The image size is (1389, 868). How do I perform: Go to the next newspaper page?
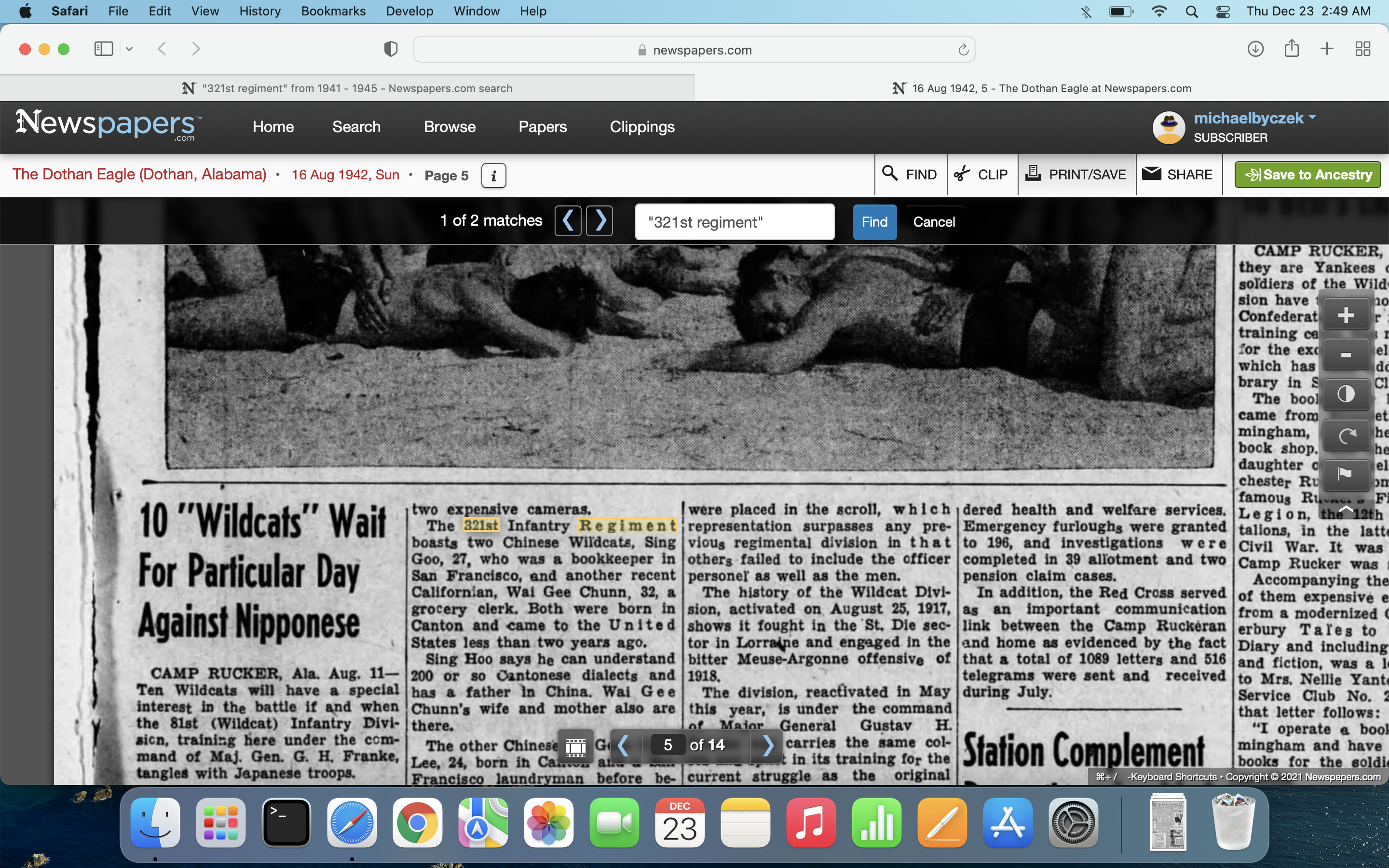tap(768, 745)
